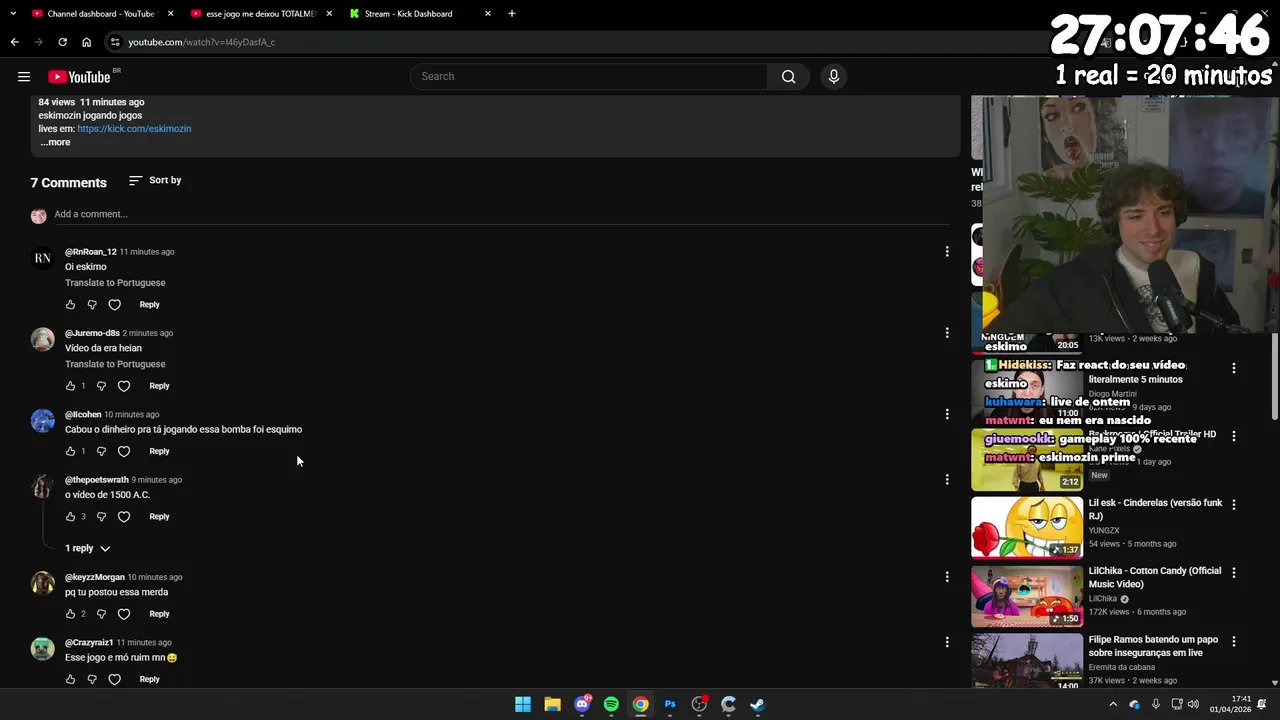This screenshot has height=720, width=1280.
Task: Expand the description with '...more'
Action: click(55, 143)
